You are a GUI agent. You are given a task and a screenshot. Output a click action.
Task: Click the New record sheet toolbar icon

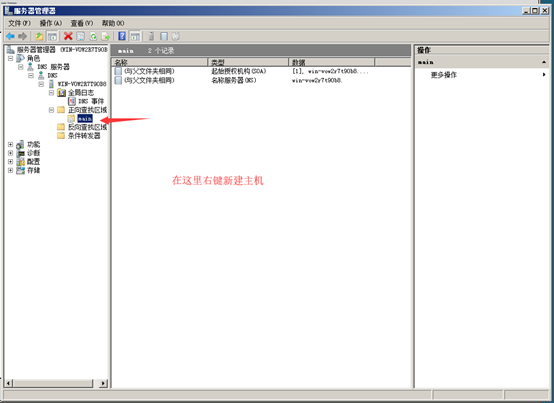click(164, 36)
